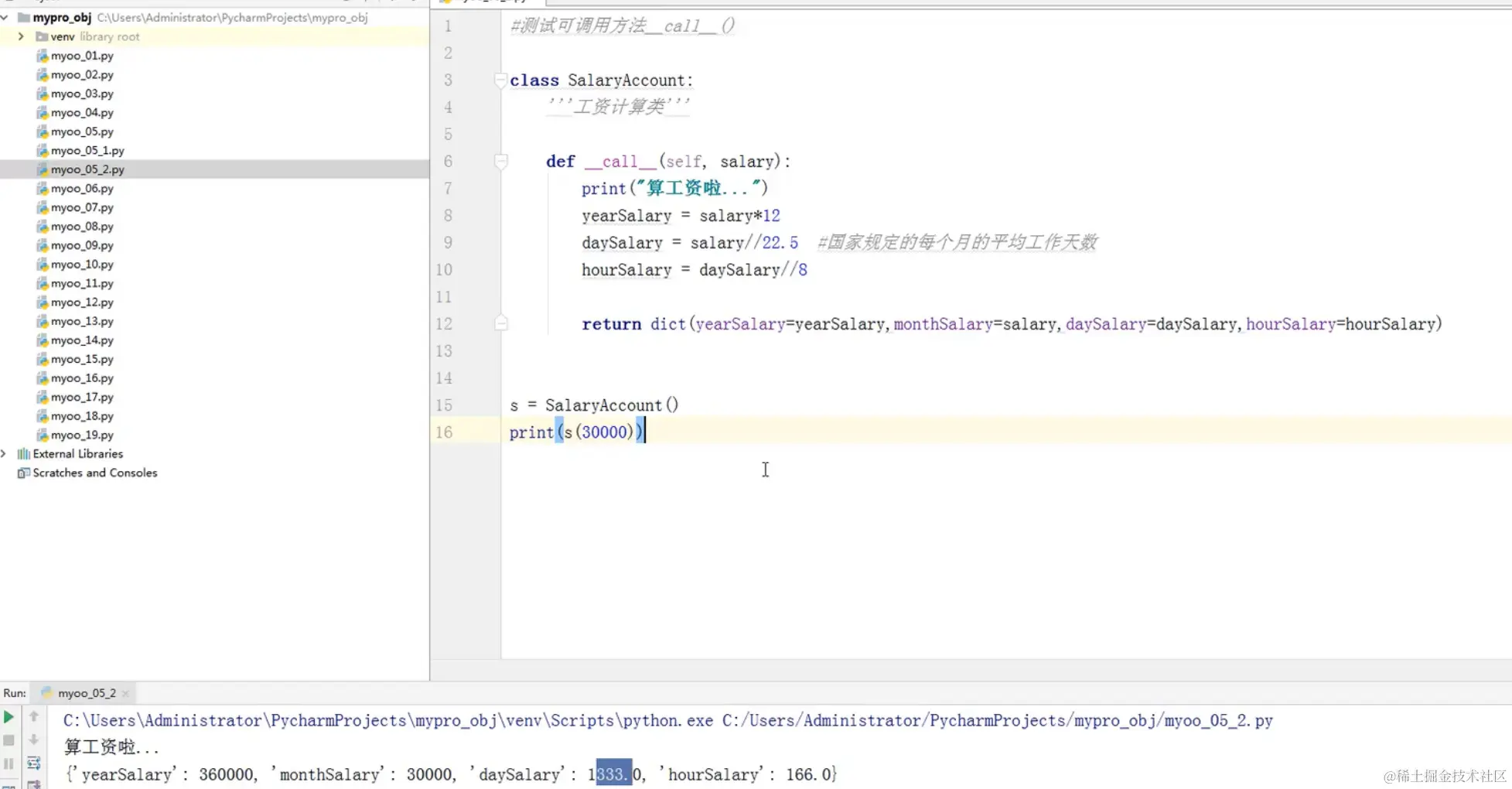The image size is (1512, 789).
Task: Open myoo_05.py file
Action: coord(82,131)
